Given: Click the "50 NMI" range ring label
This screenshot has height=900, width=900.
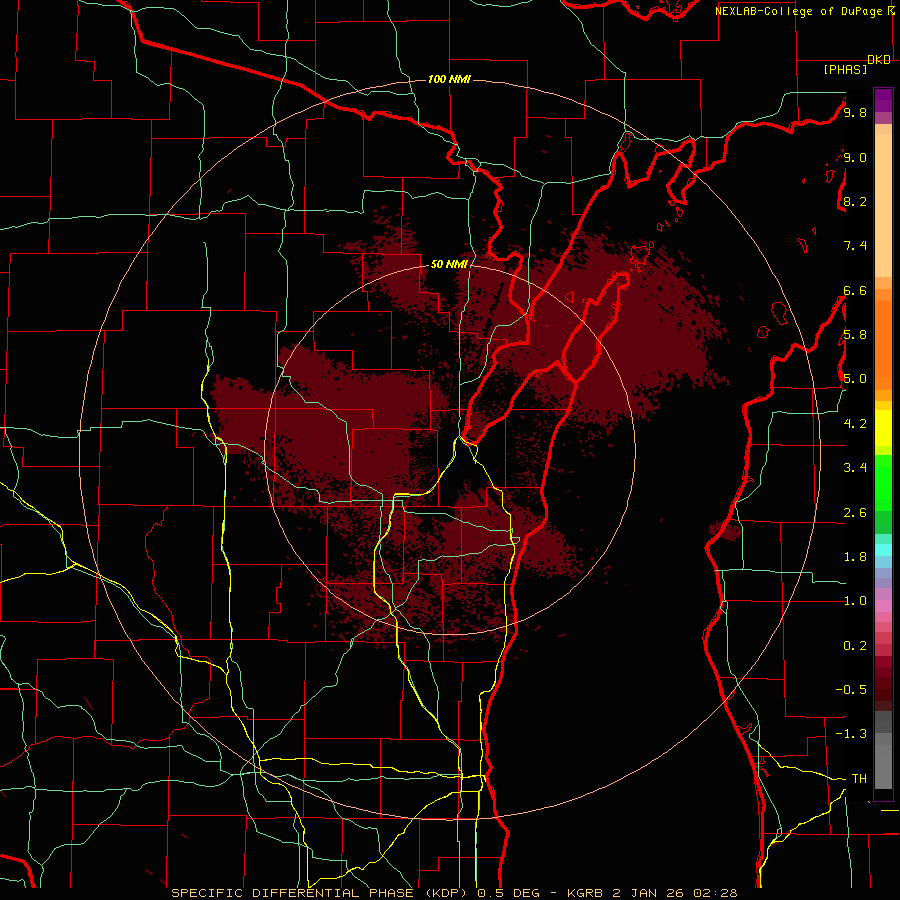Looking at the screenshot, I should tap(449, 264).
